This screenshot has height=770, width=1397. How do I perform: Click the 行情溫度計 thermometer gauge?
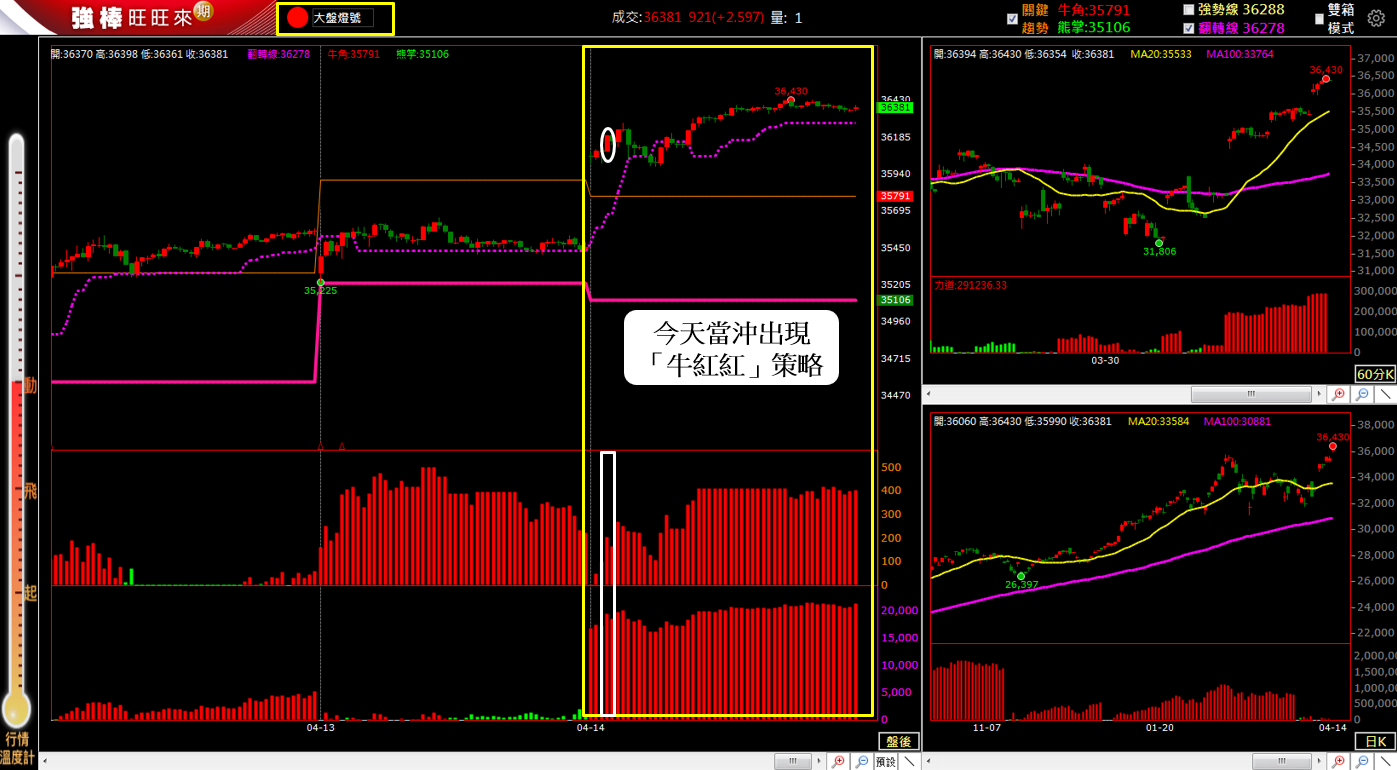[x=17, y=430]
